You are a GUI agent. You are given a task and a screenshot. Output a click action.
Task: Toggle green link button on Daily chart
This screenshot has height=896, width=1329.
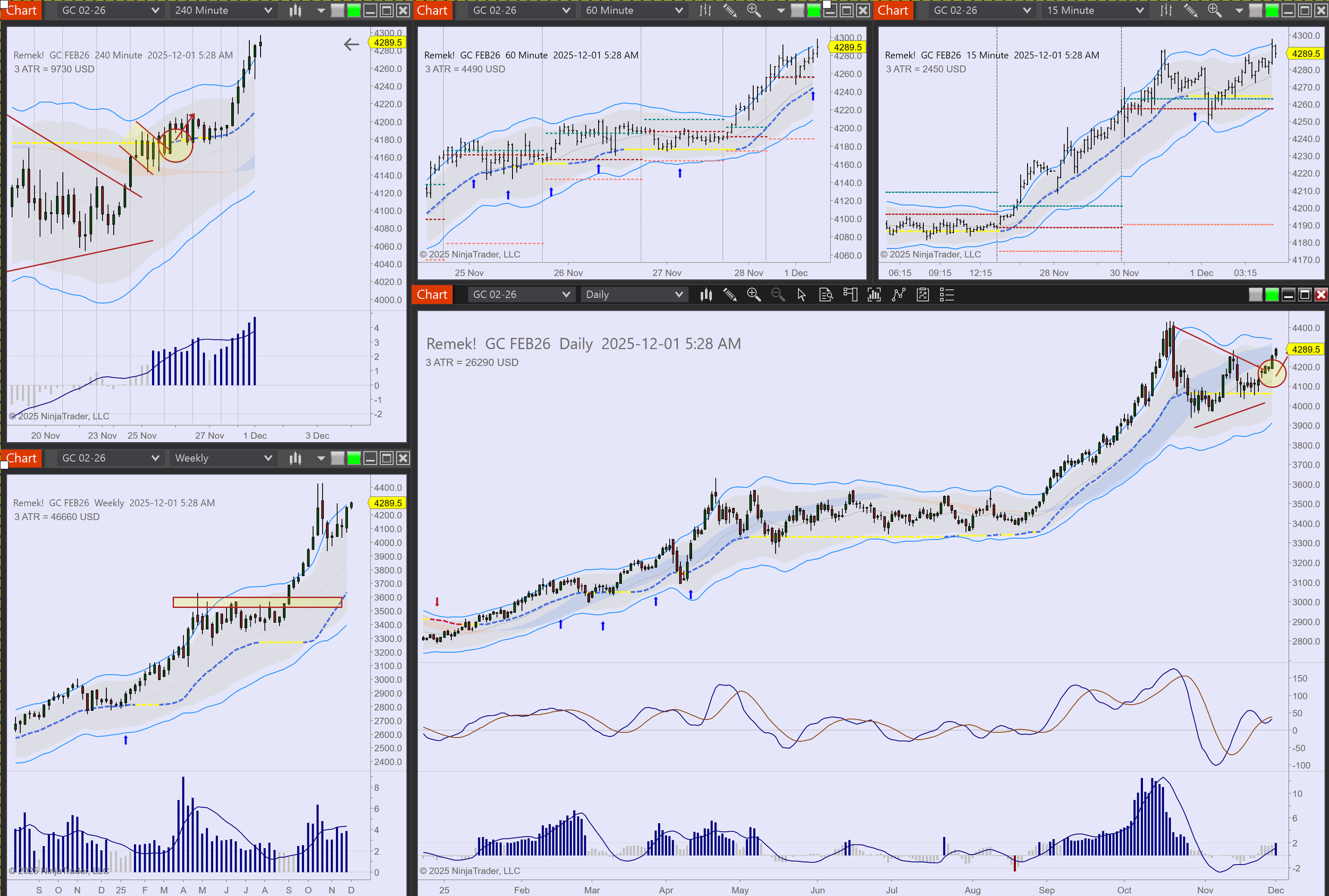point(1272,295)
